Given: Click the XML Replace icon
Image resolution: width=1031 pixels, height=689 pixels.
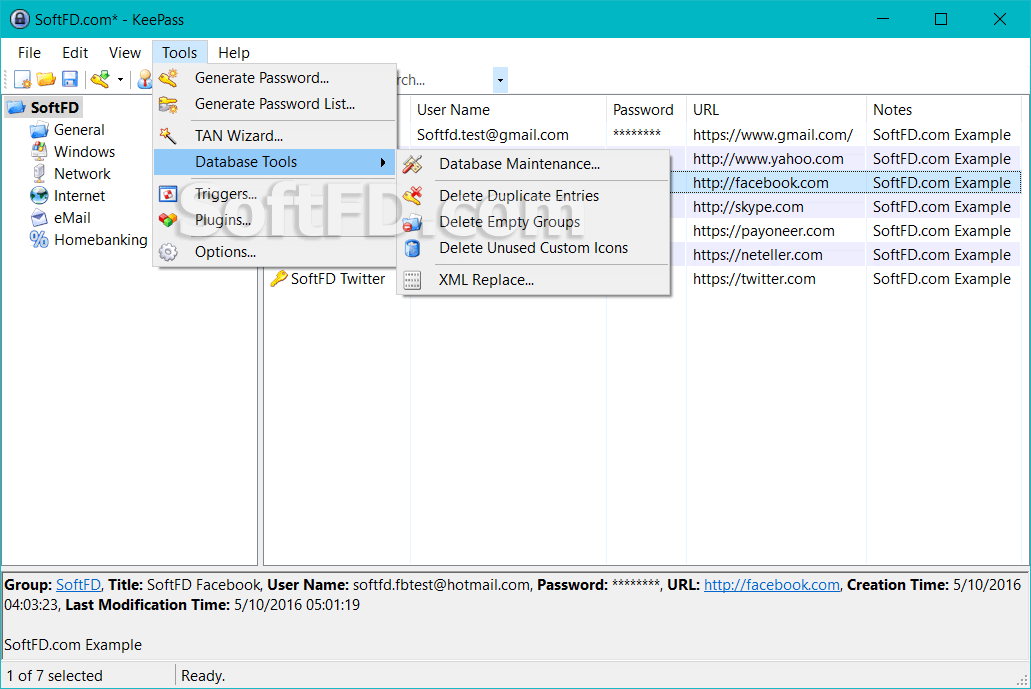Looking at the screenshot, I should click(412, 280).
